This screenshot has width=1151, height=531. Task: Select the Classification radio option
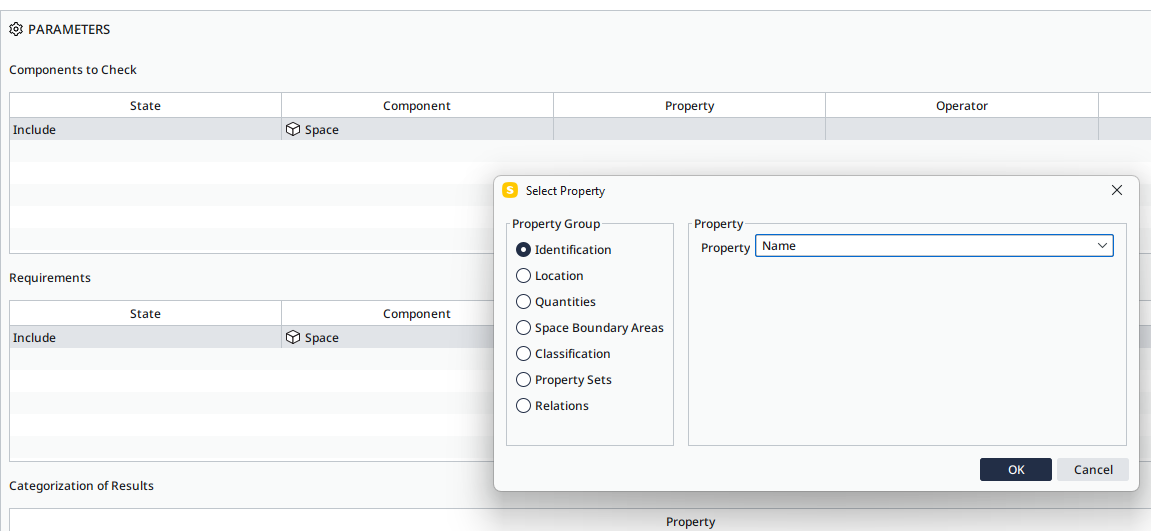pos(523,354)
